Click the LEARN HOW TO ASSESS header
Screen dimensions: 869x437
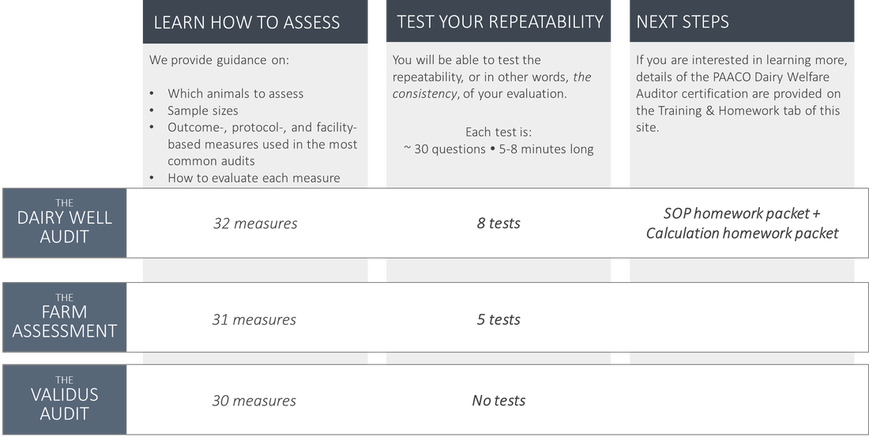pyautogui.click(x=255, y=22)
